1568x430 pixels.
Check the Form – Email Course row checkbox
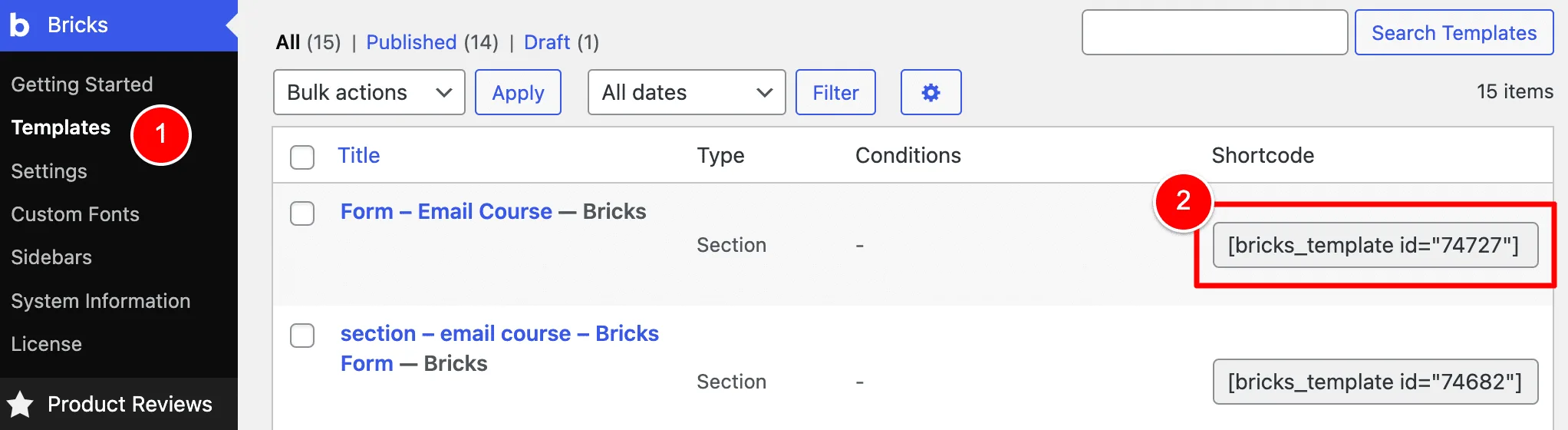pos(302,213)
